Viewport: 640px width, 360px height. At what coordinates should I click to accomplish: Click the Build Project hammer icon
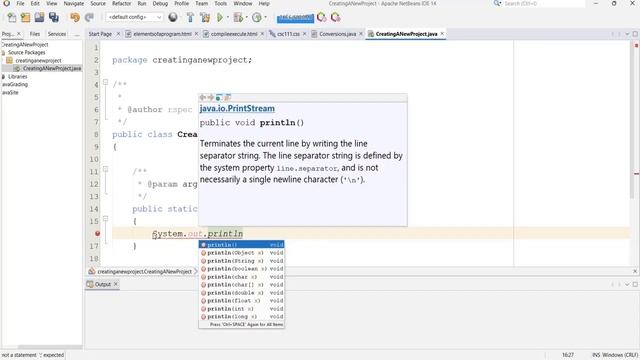tap(190, 17)
